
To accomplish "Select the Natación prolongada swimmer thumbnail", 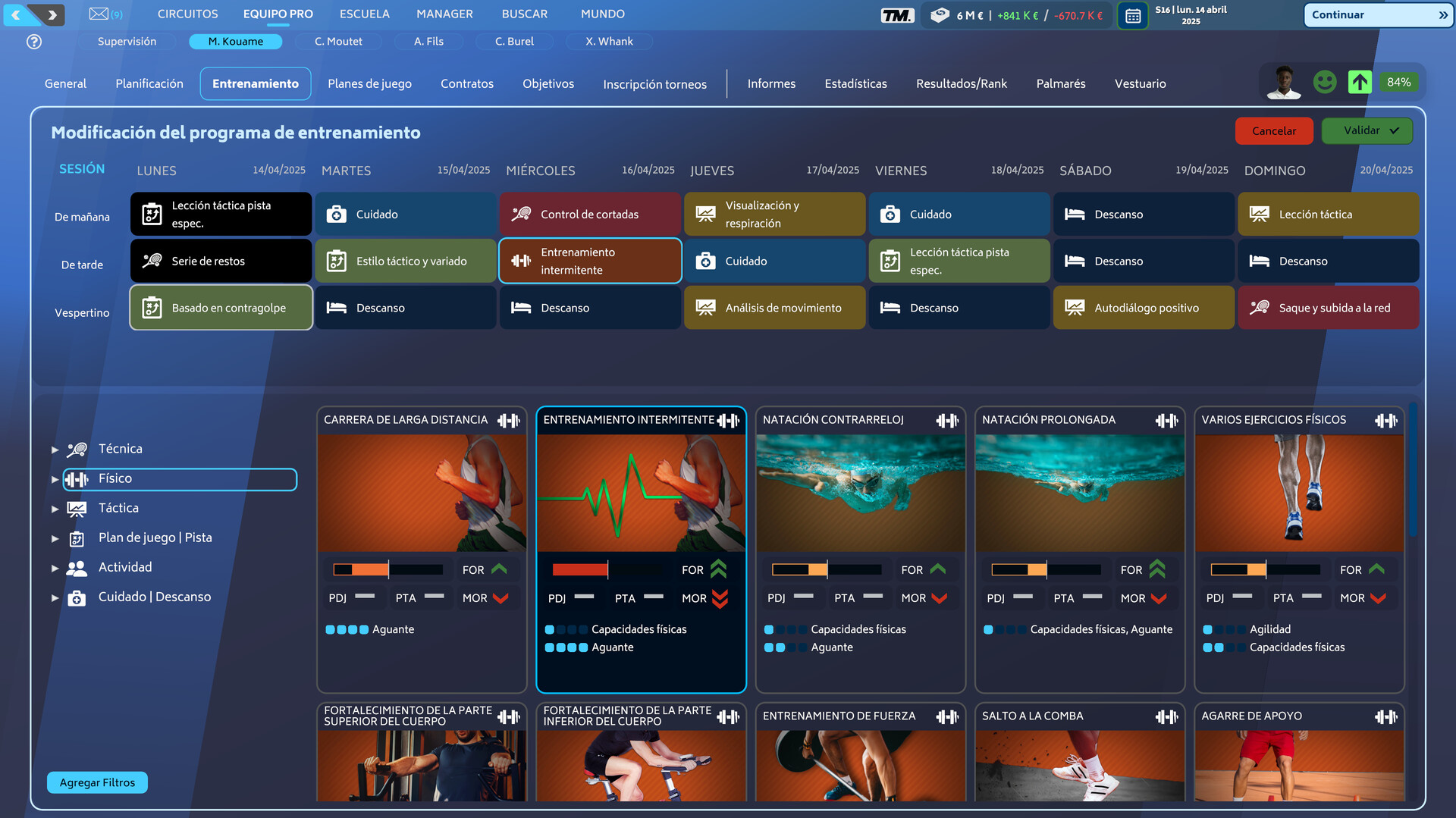I will click(1080, 493).
